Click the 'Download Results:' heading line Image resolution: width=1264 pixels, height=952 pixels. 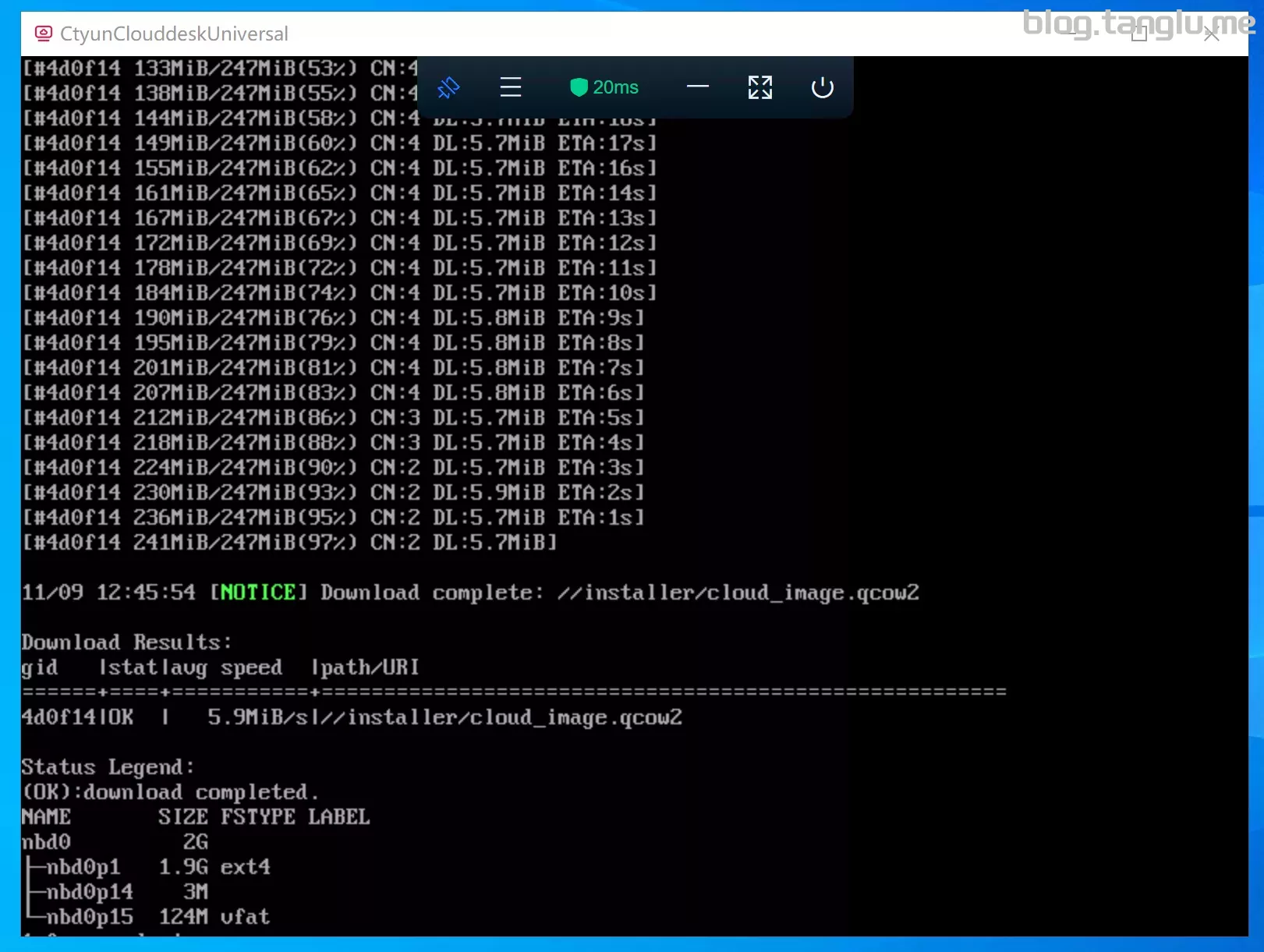tap(126, 642)
